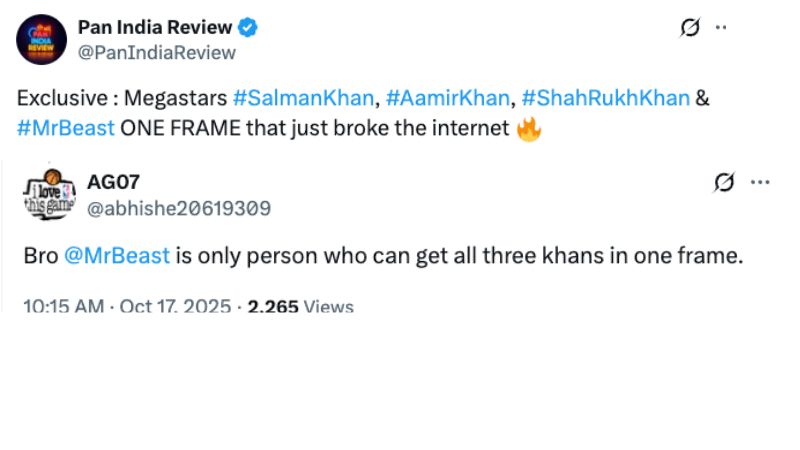Visit the @abhishe20619309 handle
Screen dimensions: 800x450
coord(179,208)
